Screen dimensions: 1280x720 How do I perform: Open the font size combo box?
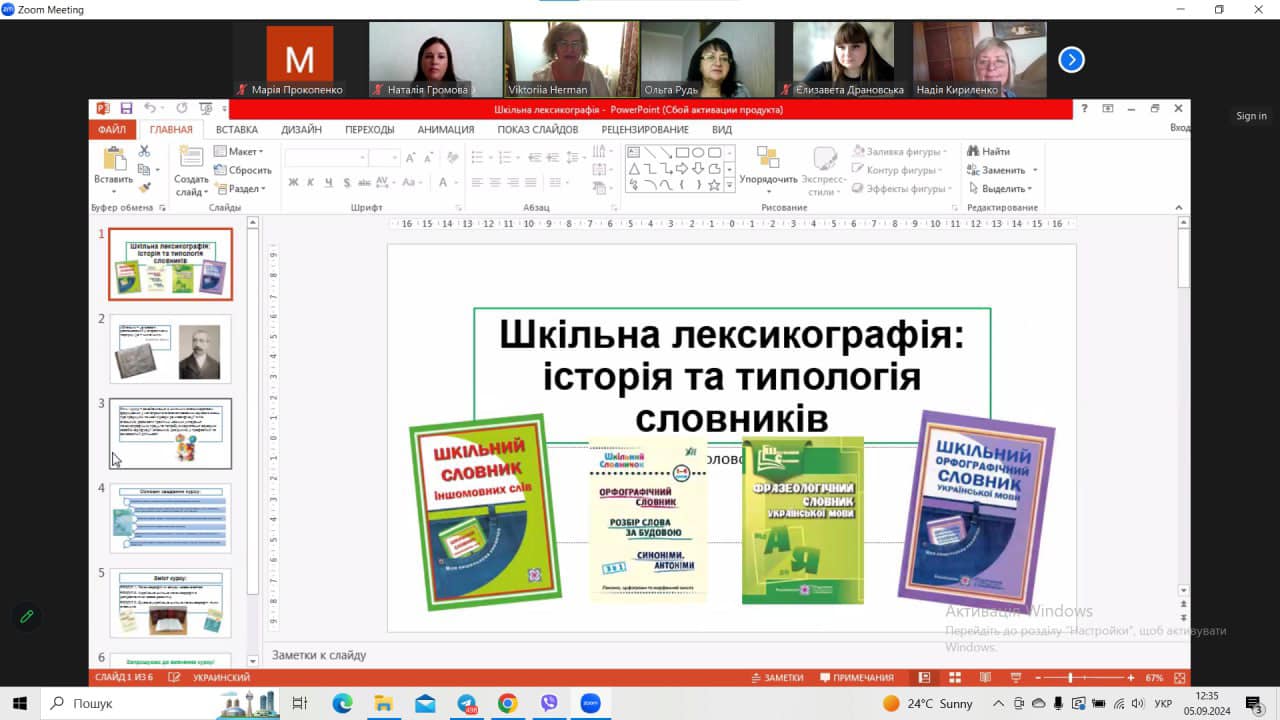(385, 157)
